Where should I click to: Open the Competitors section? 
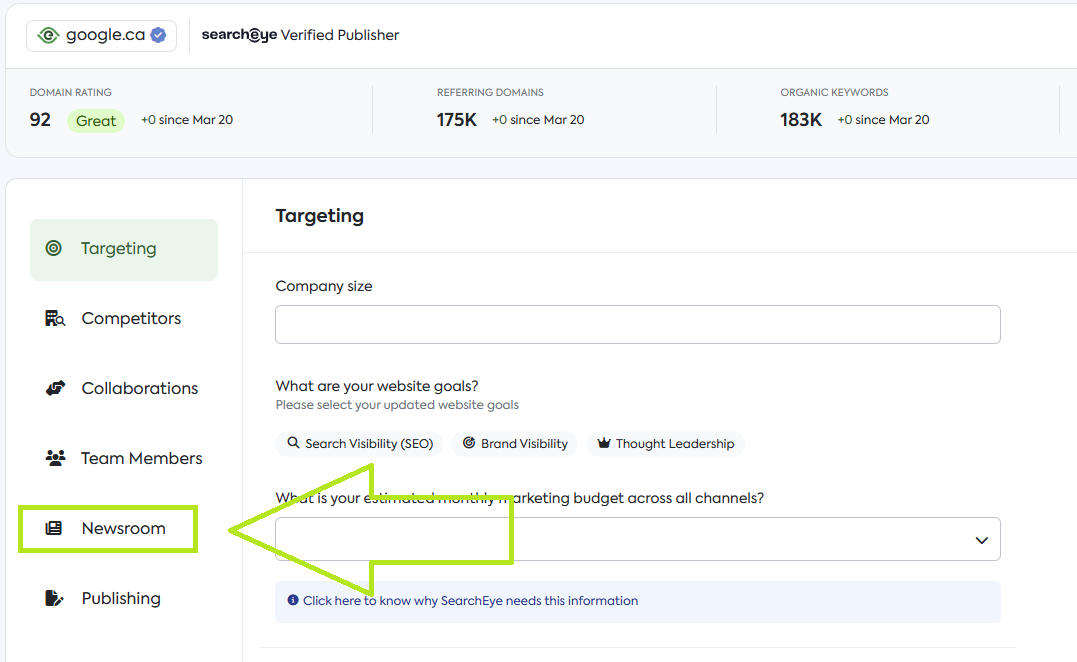[x=131, y=319]
